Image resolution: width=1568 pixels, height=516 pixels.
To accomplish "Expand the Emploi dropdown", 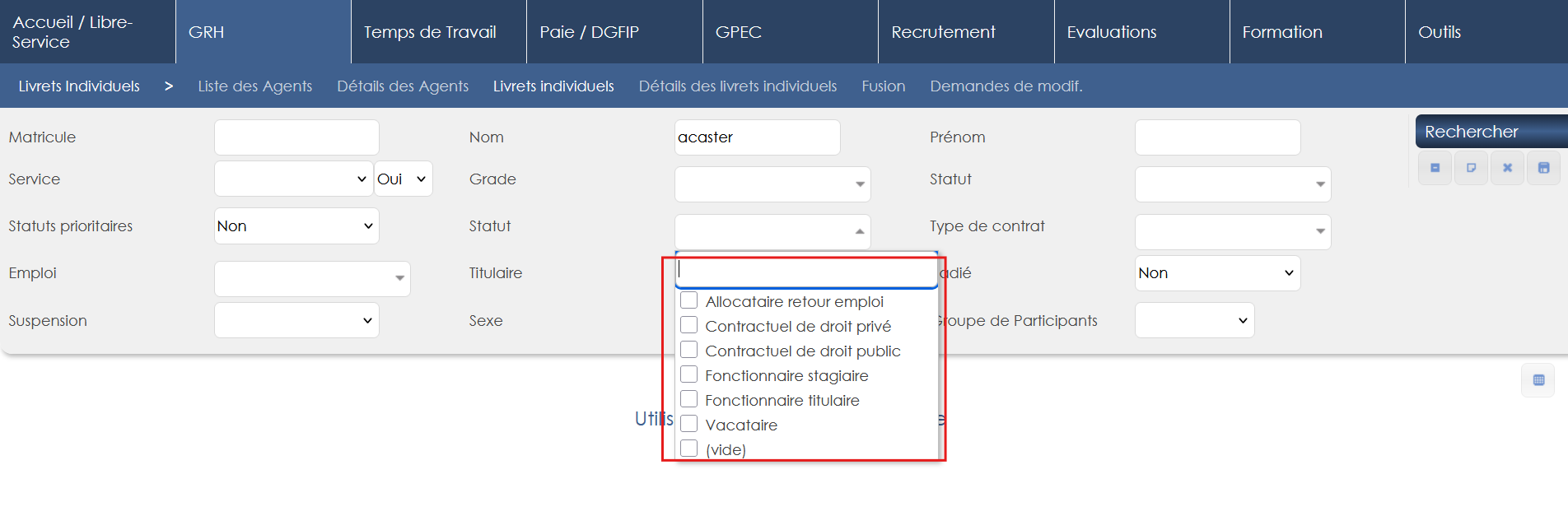I will point(312,278).
